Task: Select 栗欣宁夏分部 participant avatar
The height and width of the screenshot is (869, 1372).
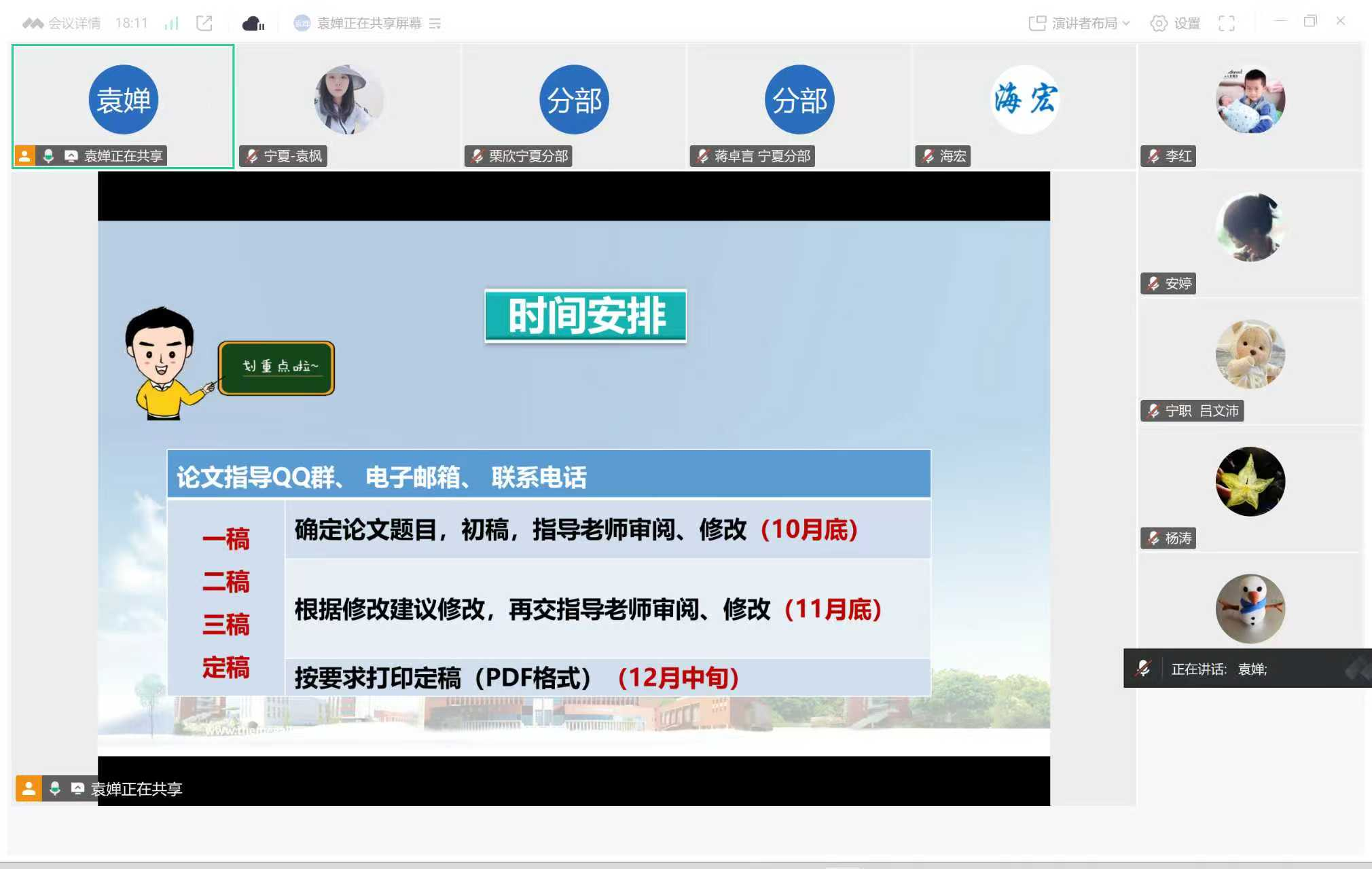Action: point(574,99)
